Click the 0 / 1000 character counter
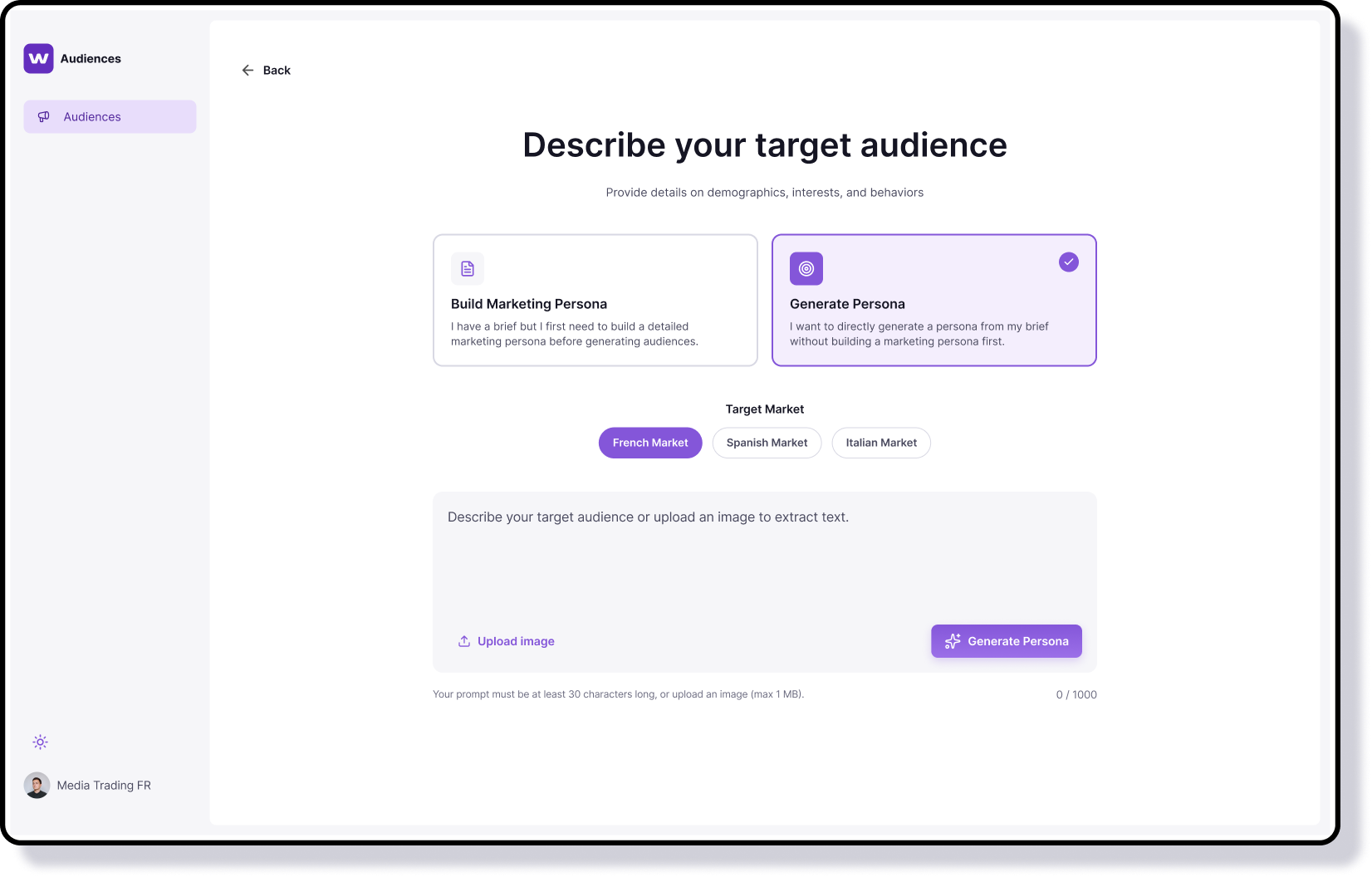 (1076, 695)
